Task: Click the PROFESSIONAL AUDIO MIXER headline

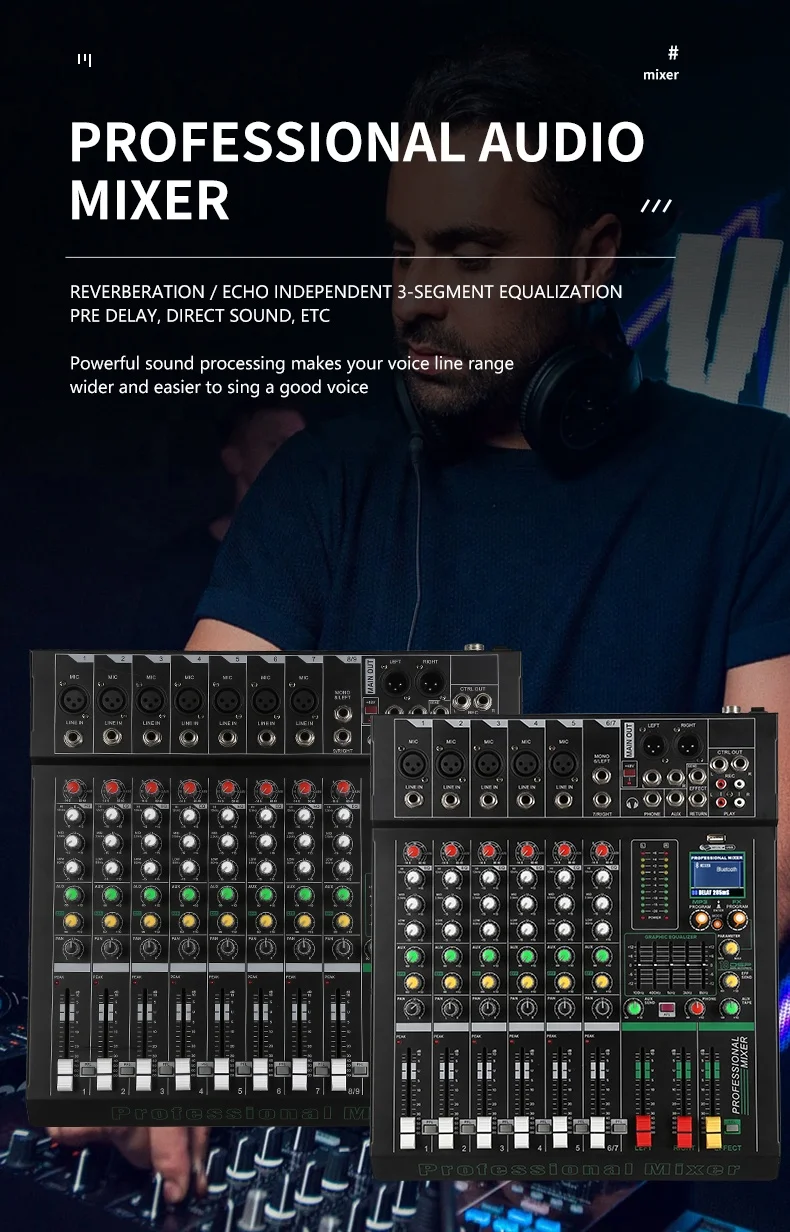Action: point(357,170)
